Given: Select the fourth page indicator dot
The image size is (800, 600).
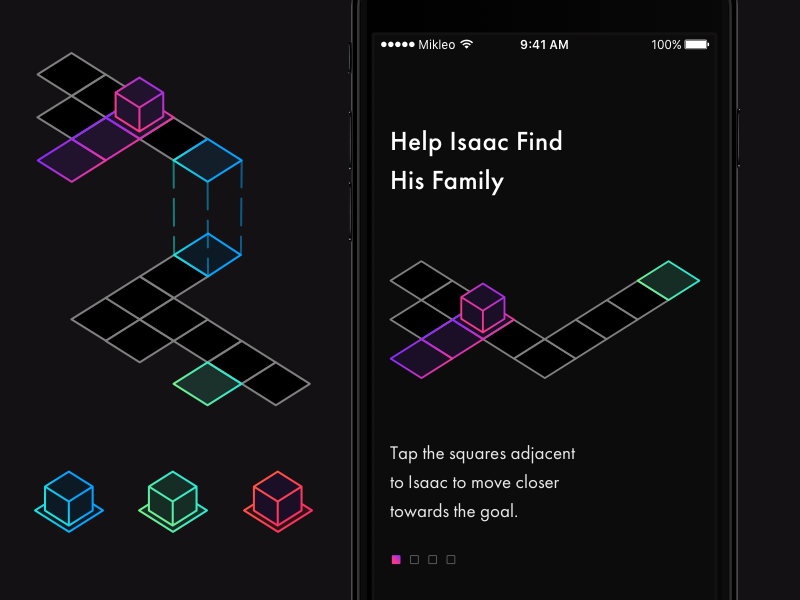Looking at the screenshot, I should point(450,559).
